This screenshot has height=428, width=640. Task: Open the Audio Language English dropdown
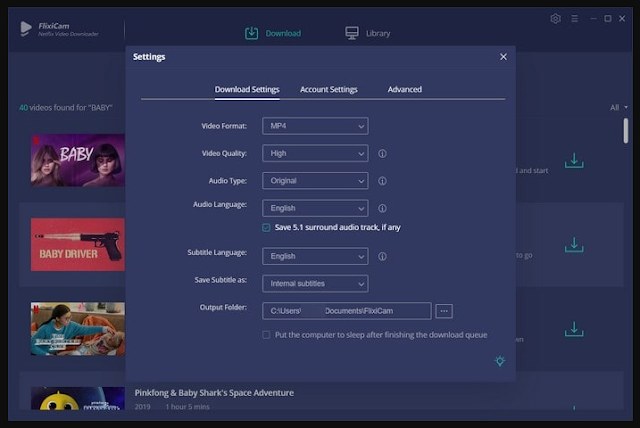pyautogui.click(x=315, y=208)
